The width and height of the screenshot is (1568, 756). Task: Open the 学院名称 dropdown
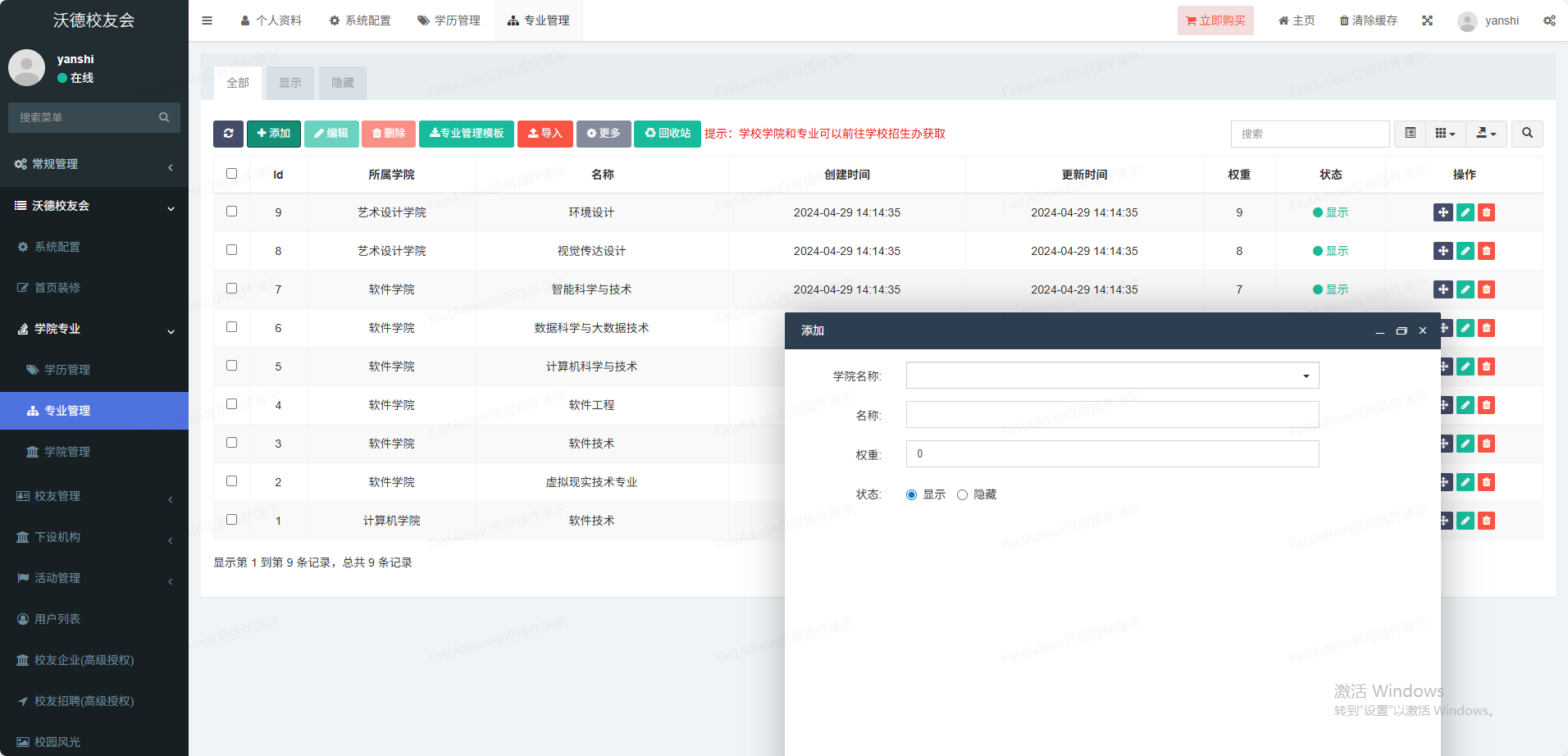1112,376
